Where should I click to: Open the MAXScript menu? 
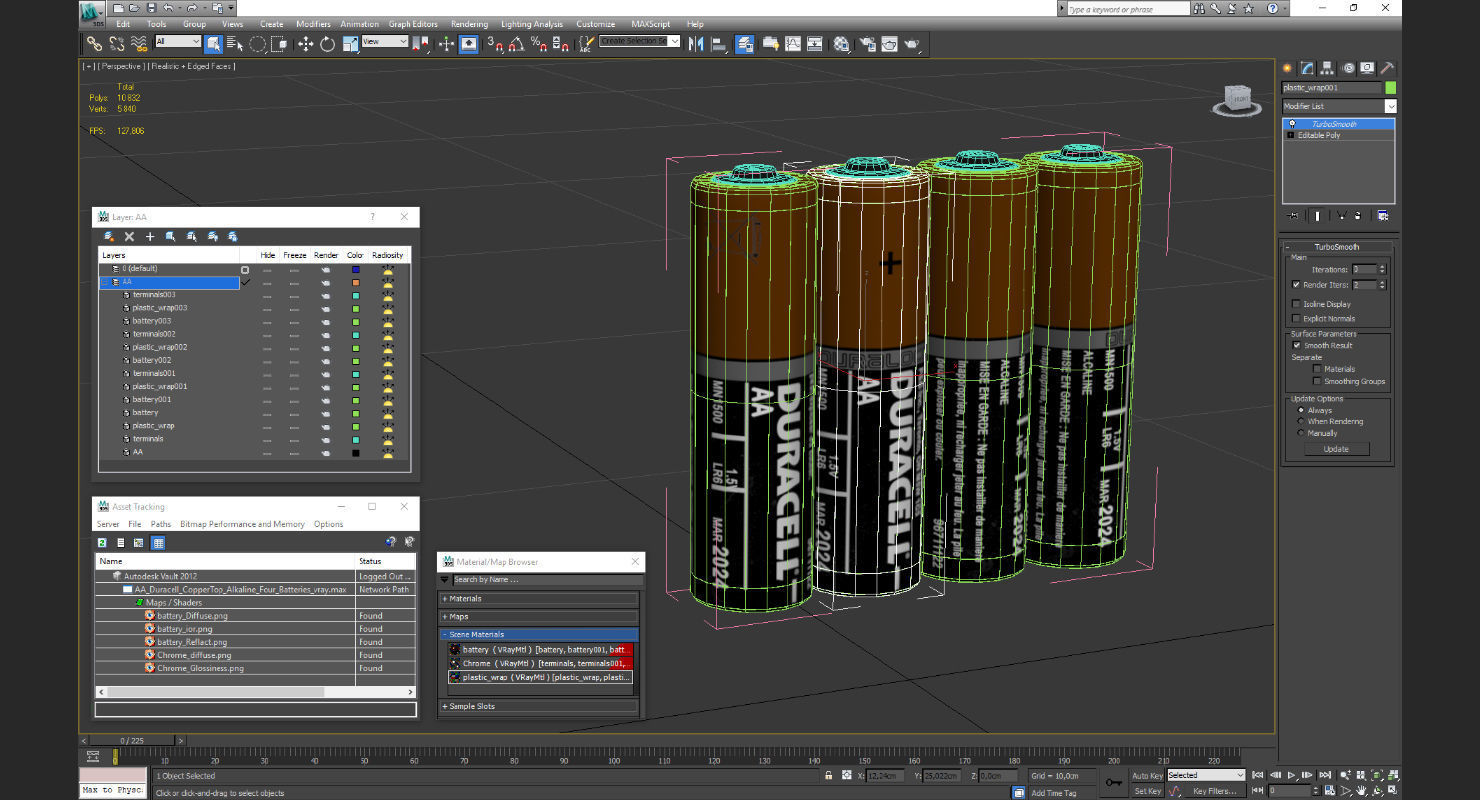pyautogui.click(x=651, y=24)
